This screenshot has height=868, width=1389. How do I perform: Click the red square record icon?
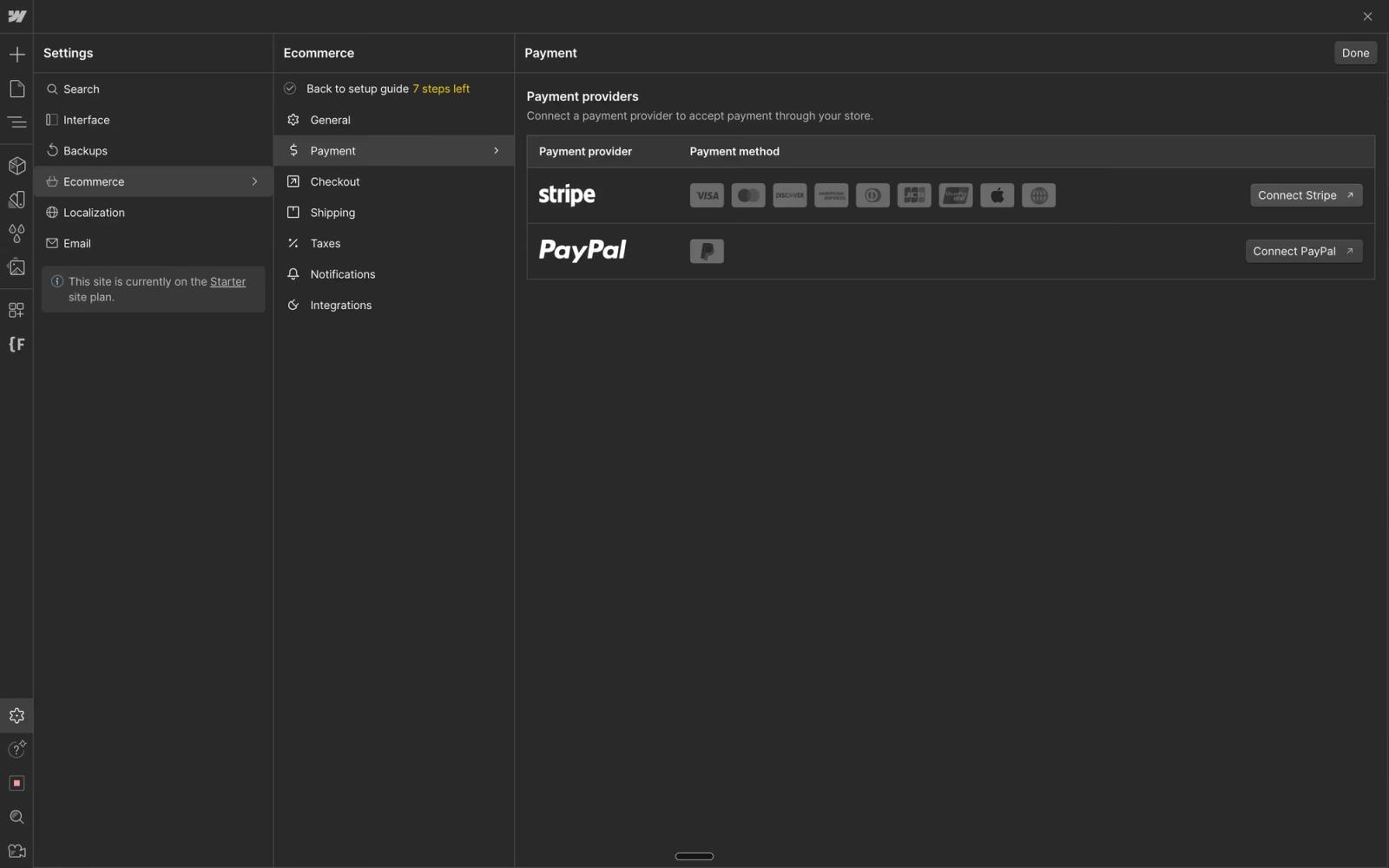(x=16, y=784)
